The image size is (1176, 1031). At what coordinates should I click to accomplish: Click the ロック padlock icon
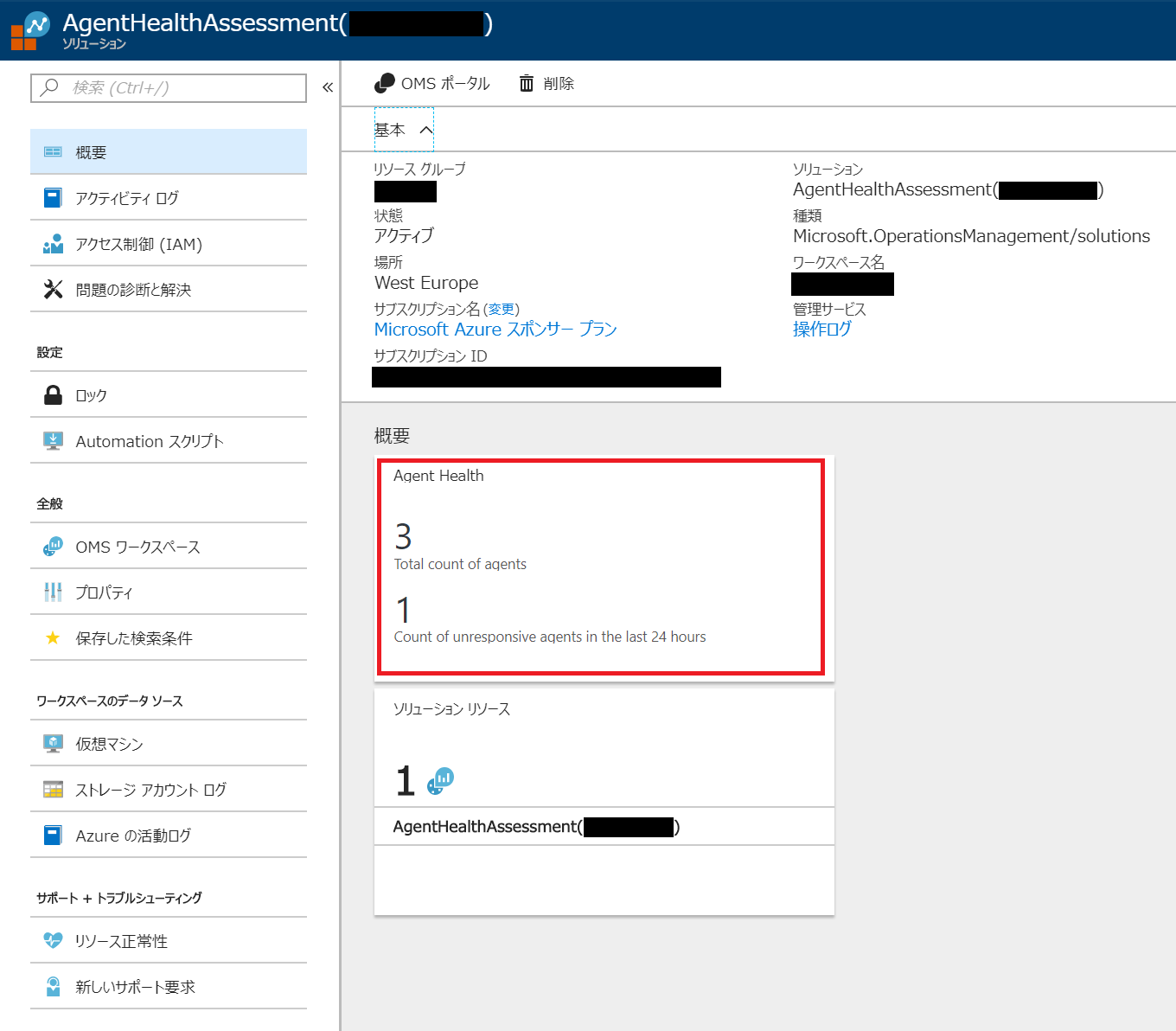53,394
